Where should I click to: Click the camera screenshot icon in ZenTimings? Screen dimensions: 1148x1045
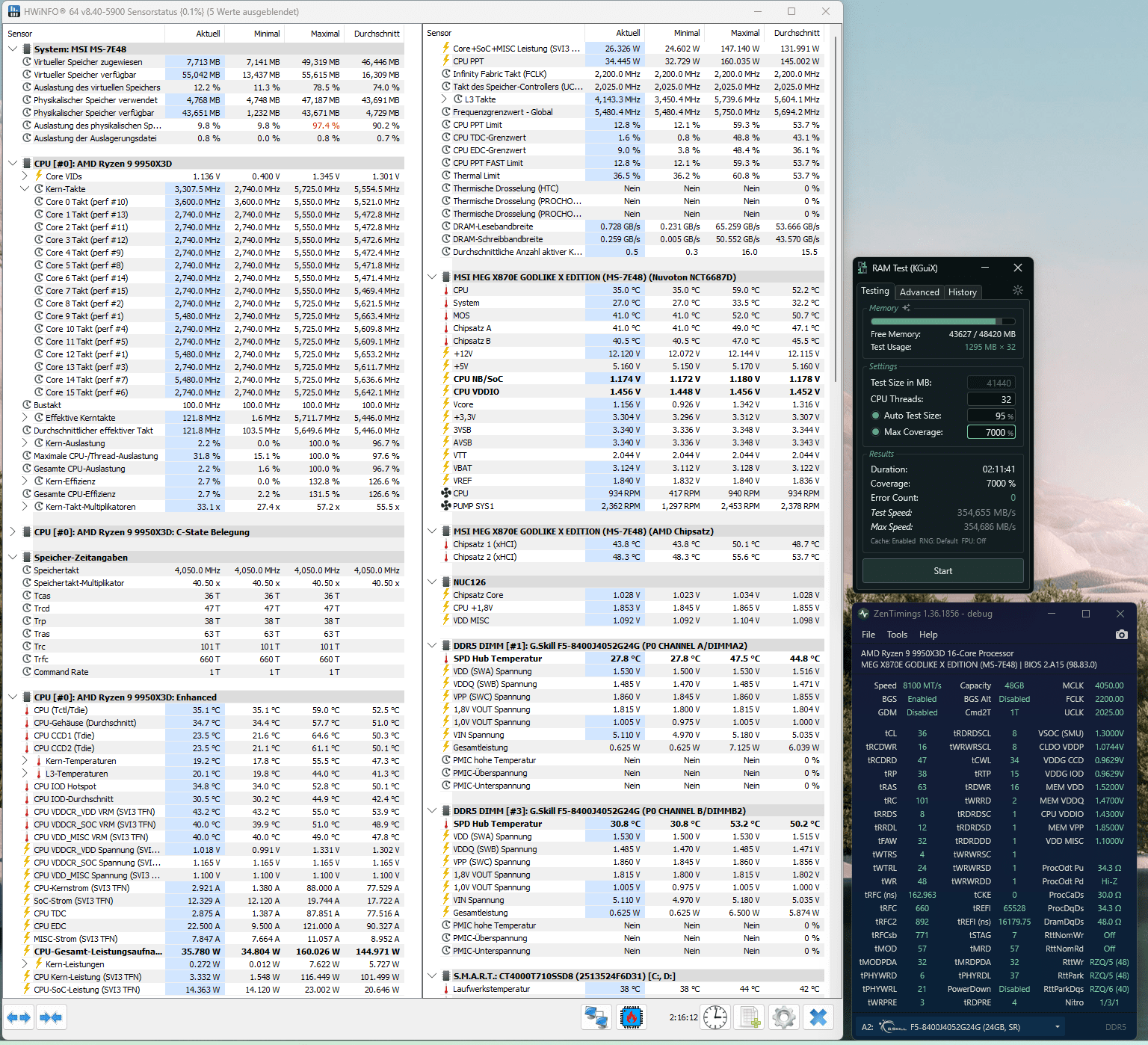1121,635
